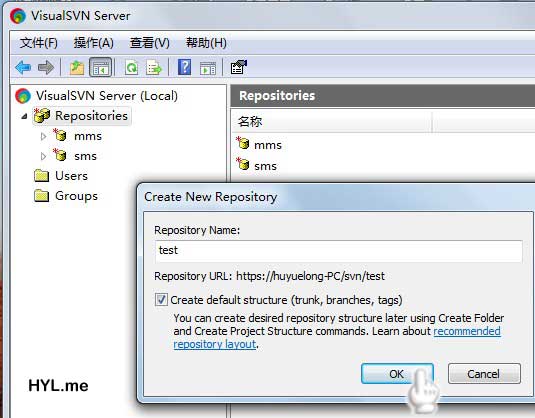The height and width of the screenshot is (418, 535).
Task: Click the Repository Name input field
Action: tap(338, 251)
